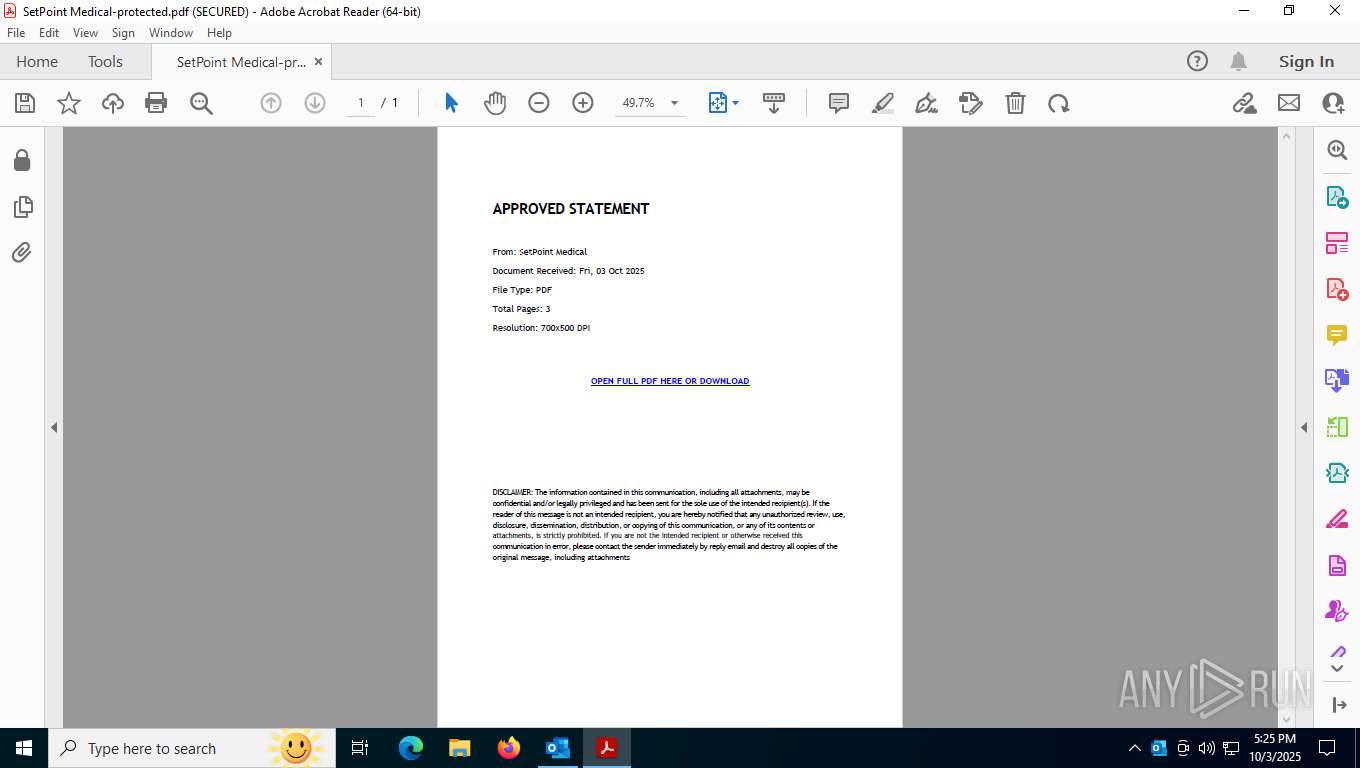
Task: Print the document with the printer icon
Action: tap(156, 103)
